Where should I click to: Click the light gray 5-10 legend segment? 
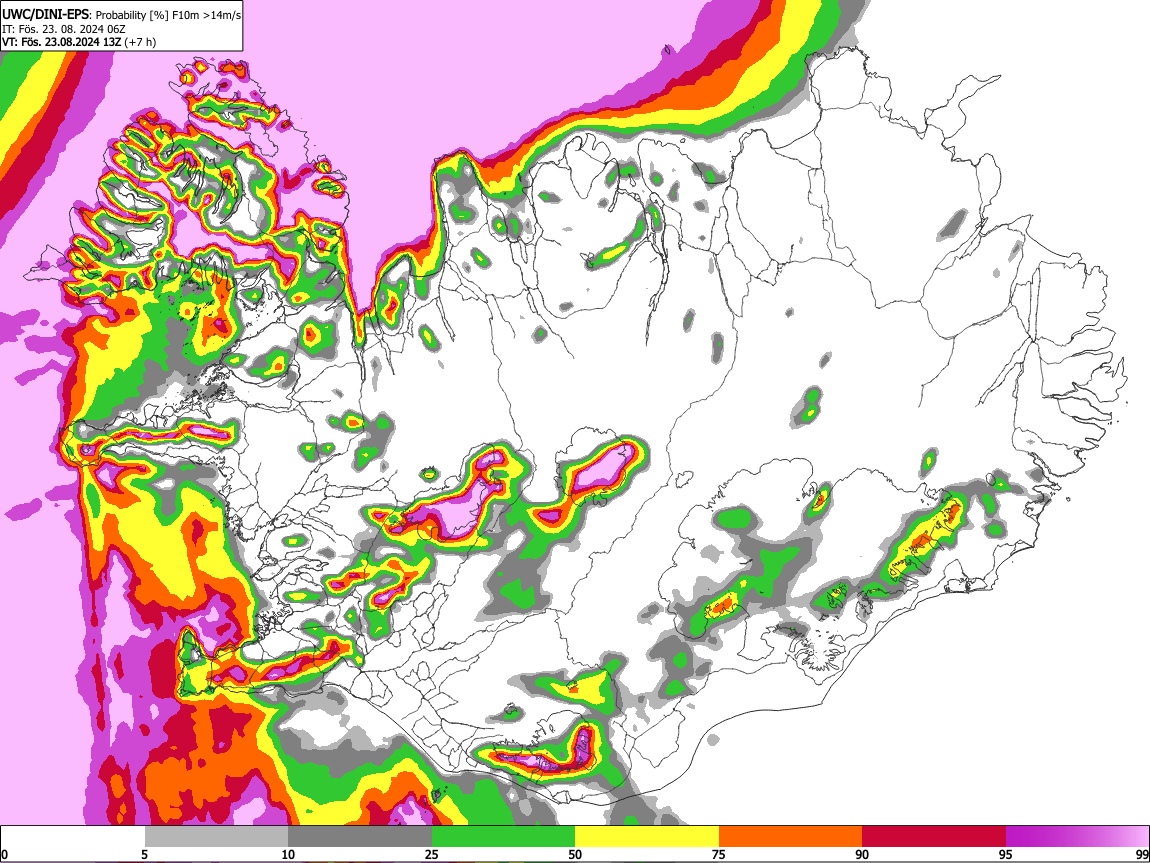(216, 836)
